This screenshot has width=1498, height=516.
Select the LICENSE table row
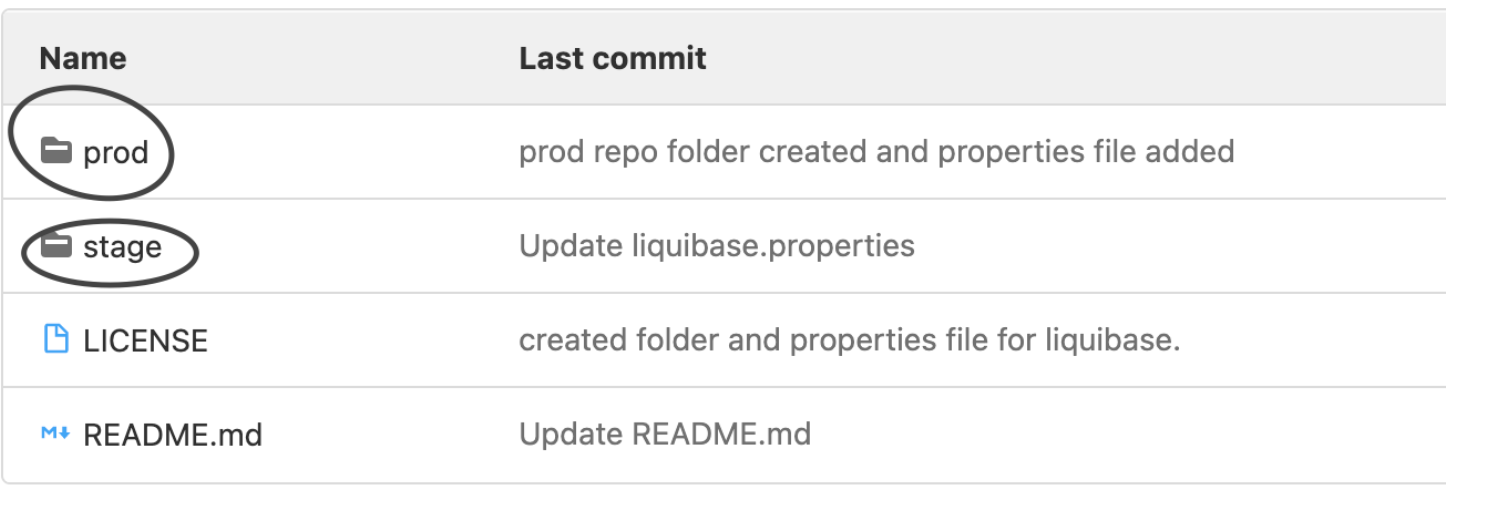(724, 340)
